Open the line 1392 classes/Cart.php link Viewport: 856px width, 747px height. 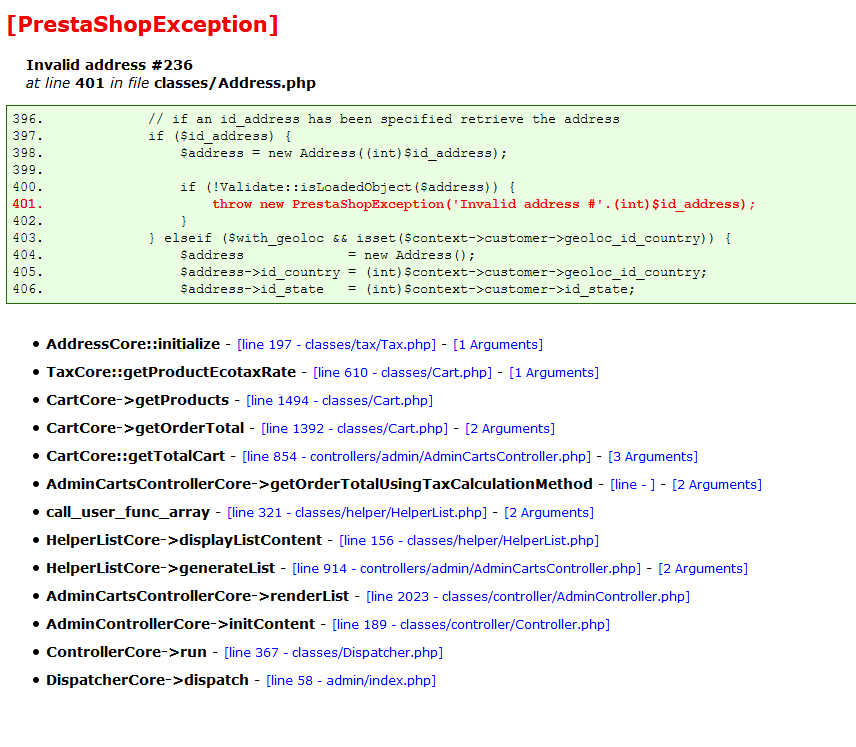(x=354, y=429)
